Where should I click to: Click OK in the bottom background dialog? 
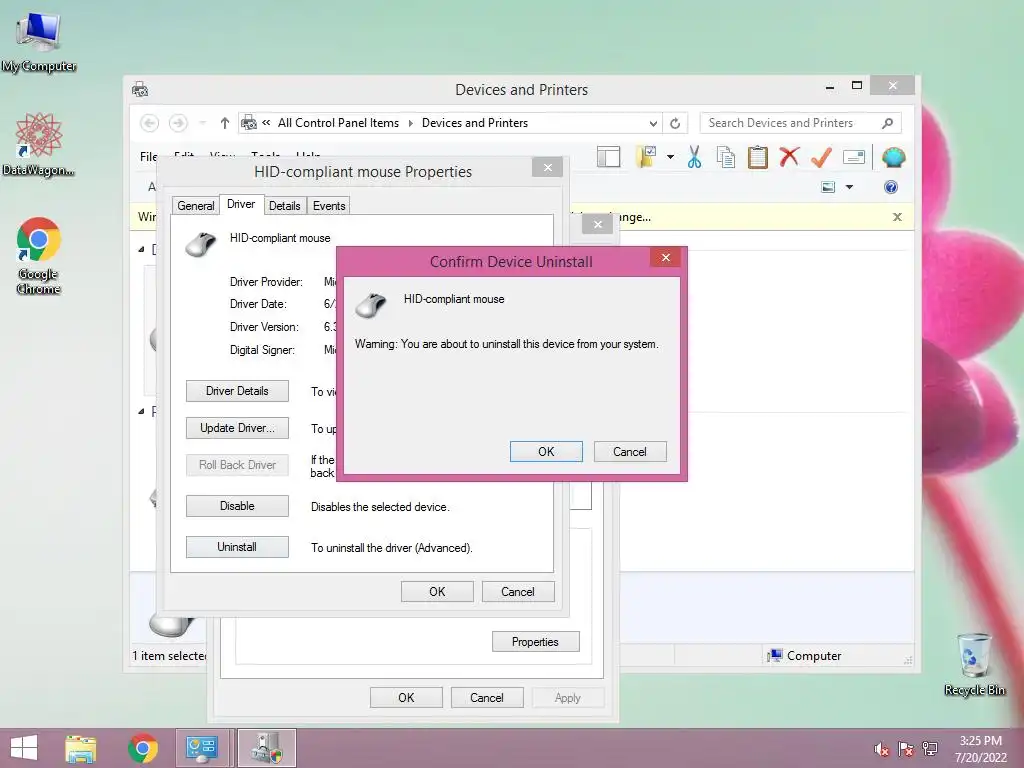tap(406, 697)
